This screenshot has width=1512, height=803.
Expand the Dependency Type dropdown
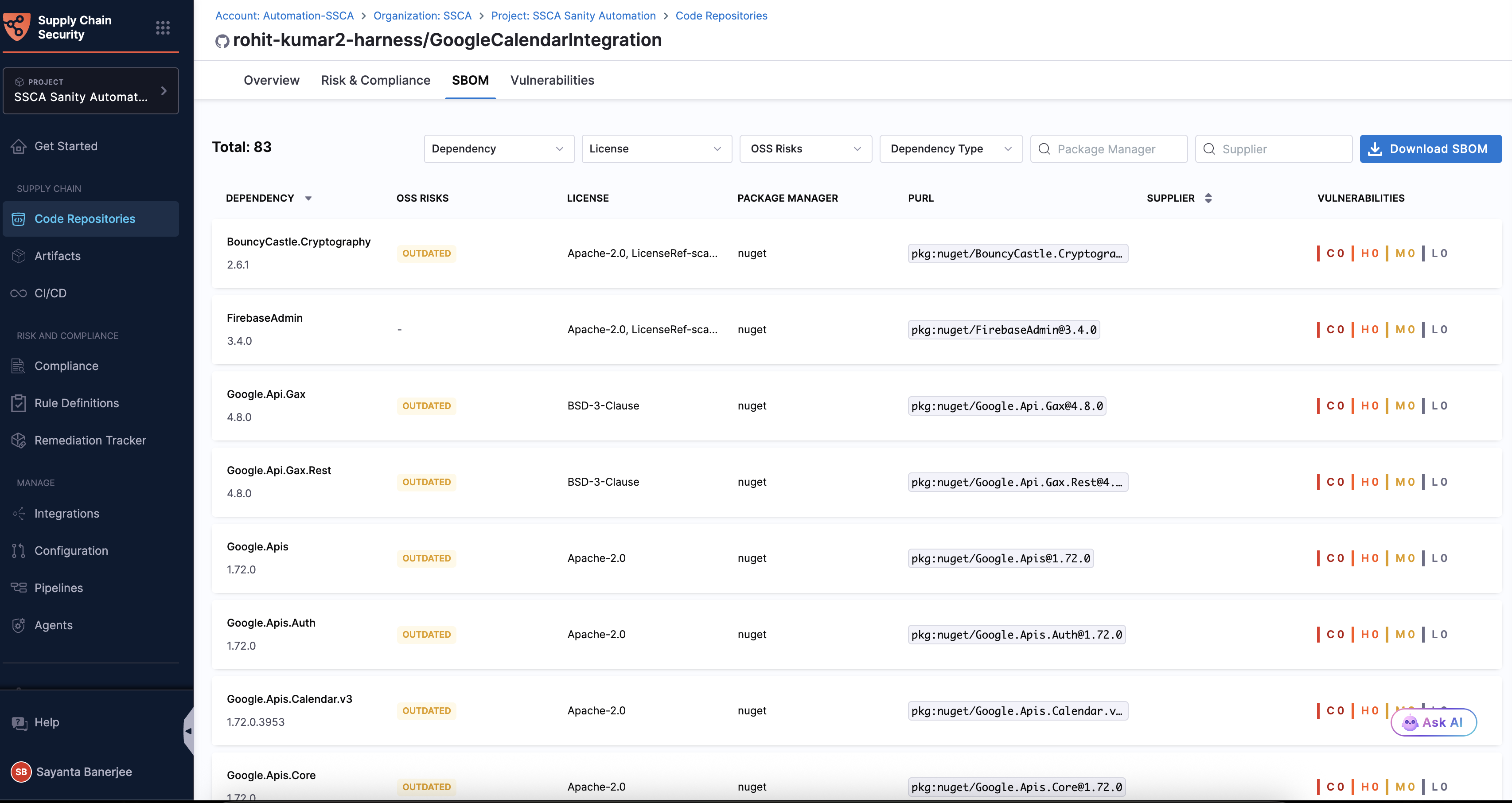(x=950, y=149)
